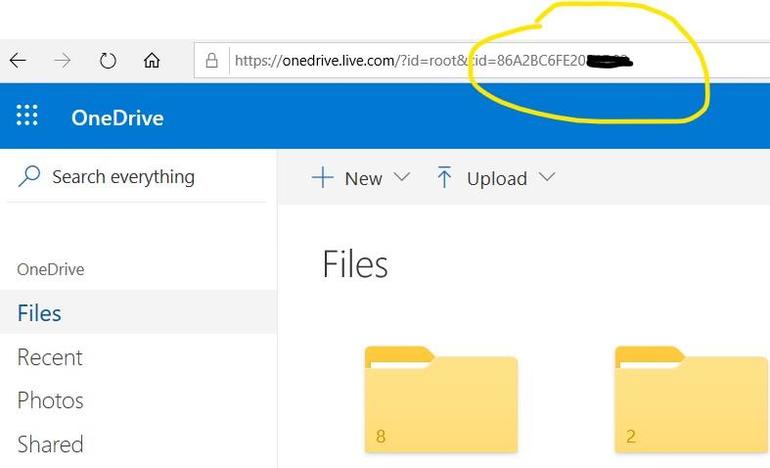This screenshot has width=770, height=468.
Task: Open the New menu button
Action: tap(361, 178)
